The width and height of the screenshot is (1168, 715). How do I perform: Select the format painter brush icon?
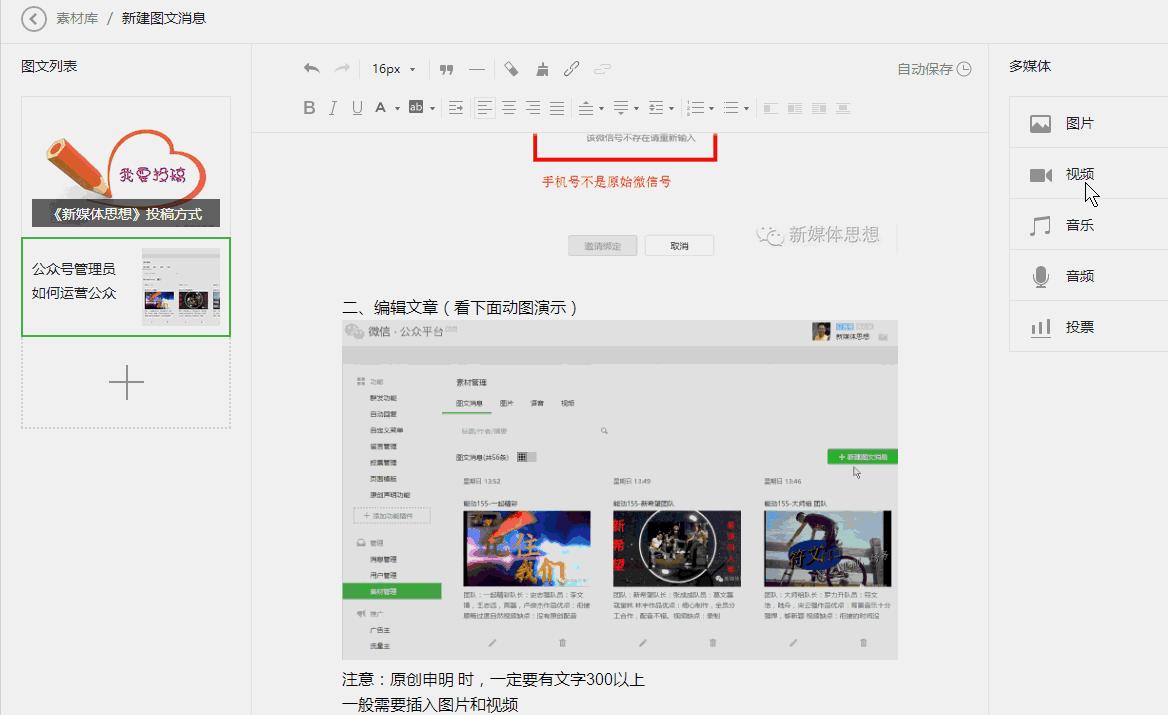coord(541,68)
